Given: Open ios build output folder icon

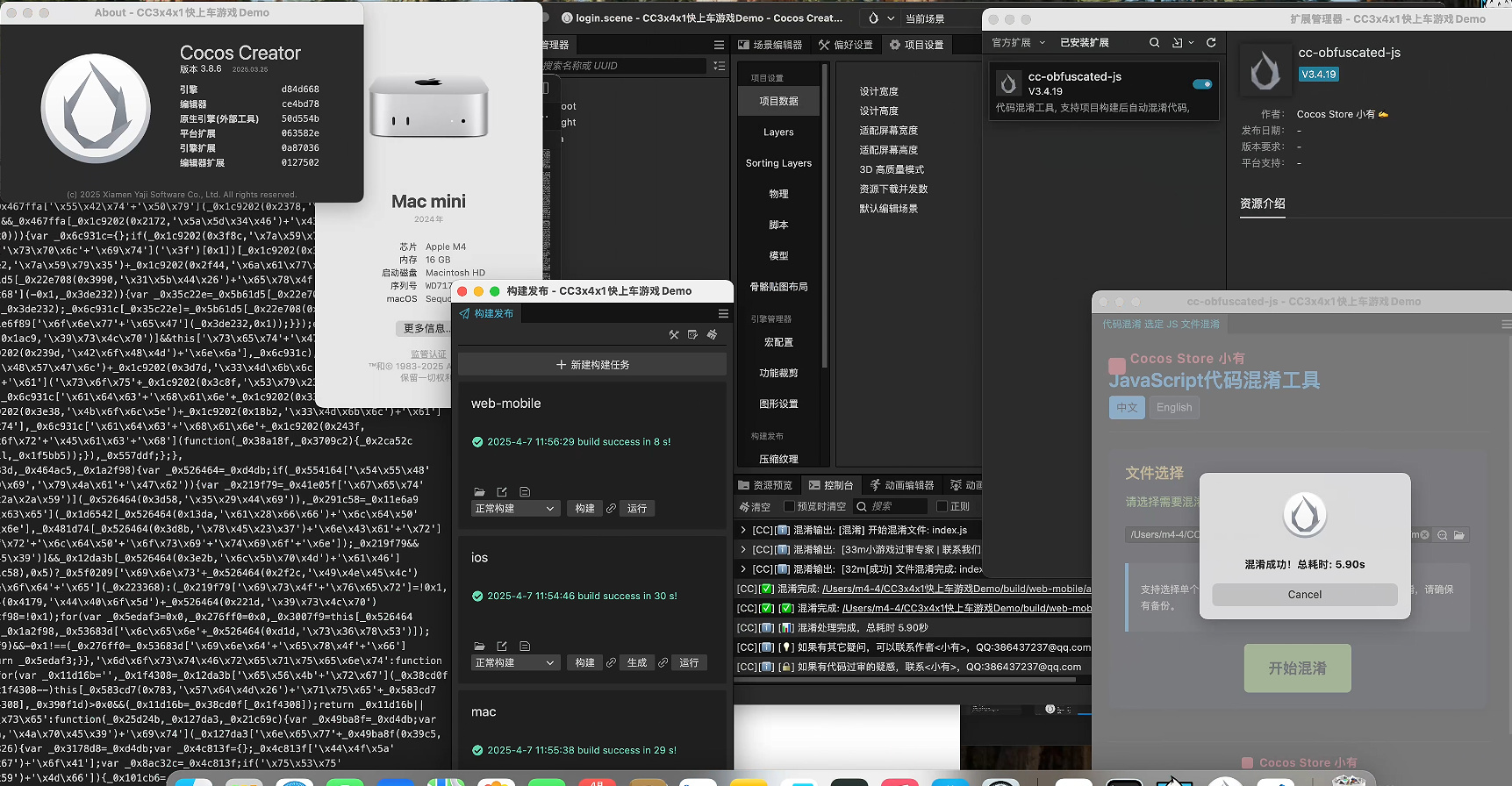Looking at the screenshot, I should pyautogui.click(x=479, y=647).
